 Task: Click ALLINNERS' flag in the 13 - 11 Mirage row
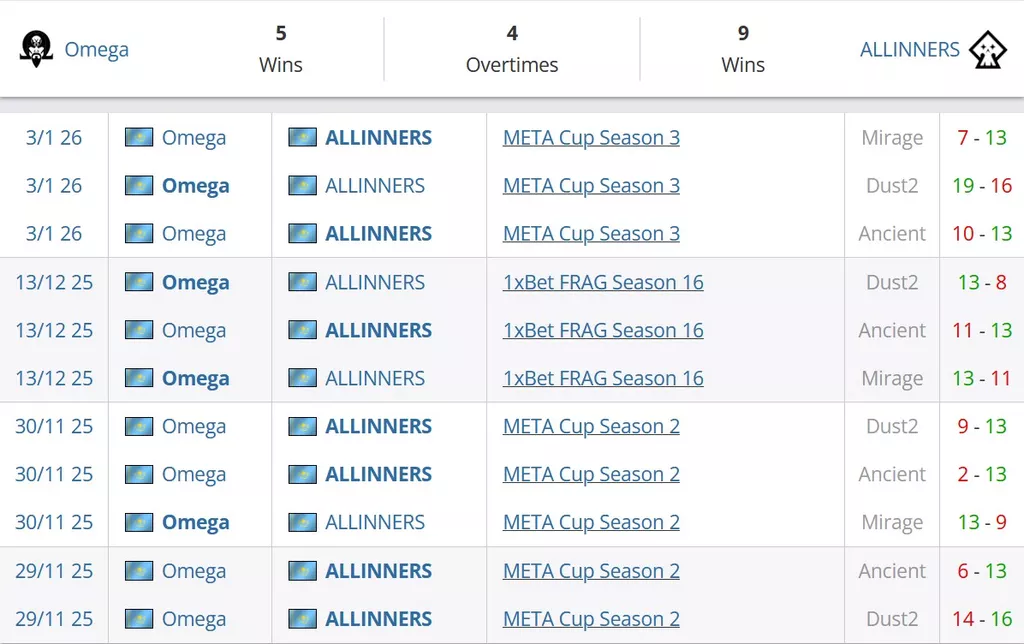[x=302, y=378]
